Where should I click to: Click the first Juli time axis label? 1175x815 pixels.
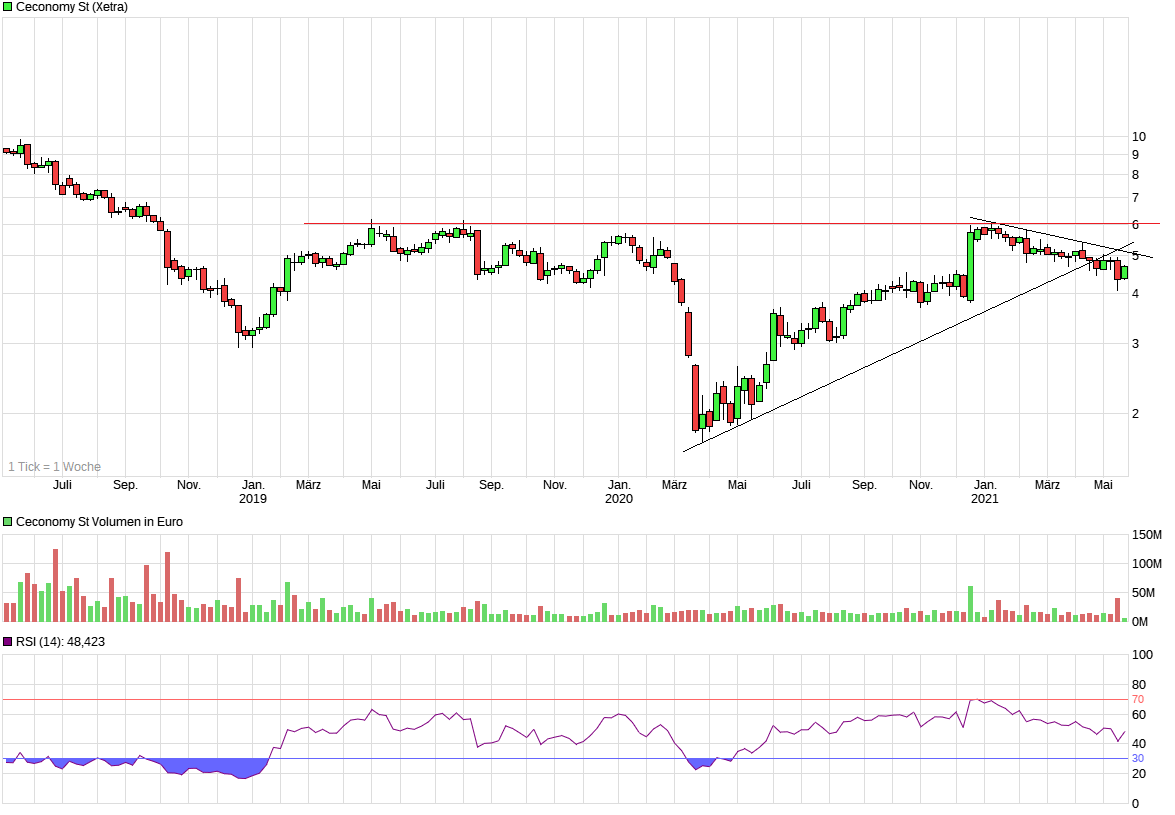pyautogui.click(x=62, y=485)
